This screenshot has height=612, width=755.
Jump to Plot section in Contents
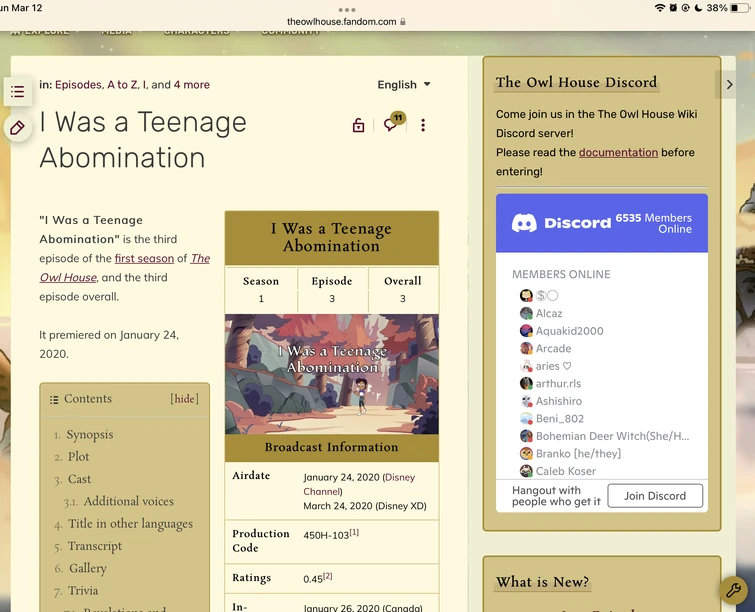(78, 457)
